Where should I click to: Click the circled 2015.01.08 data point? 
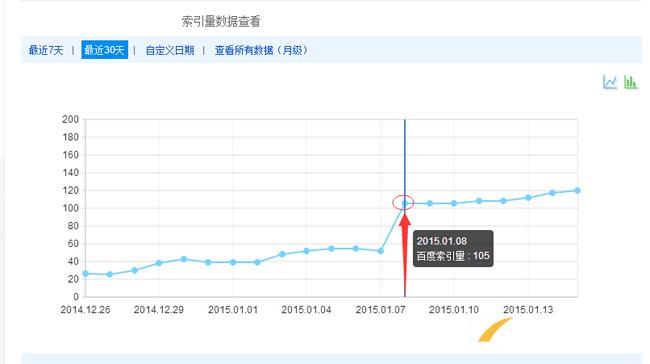pyautogui.click(x=405, y=203)
